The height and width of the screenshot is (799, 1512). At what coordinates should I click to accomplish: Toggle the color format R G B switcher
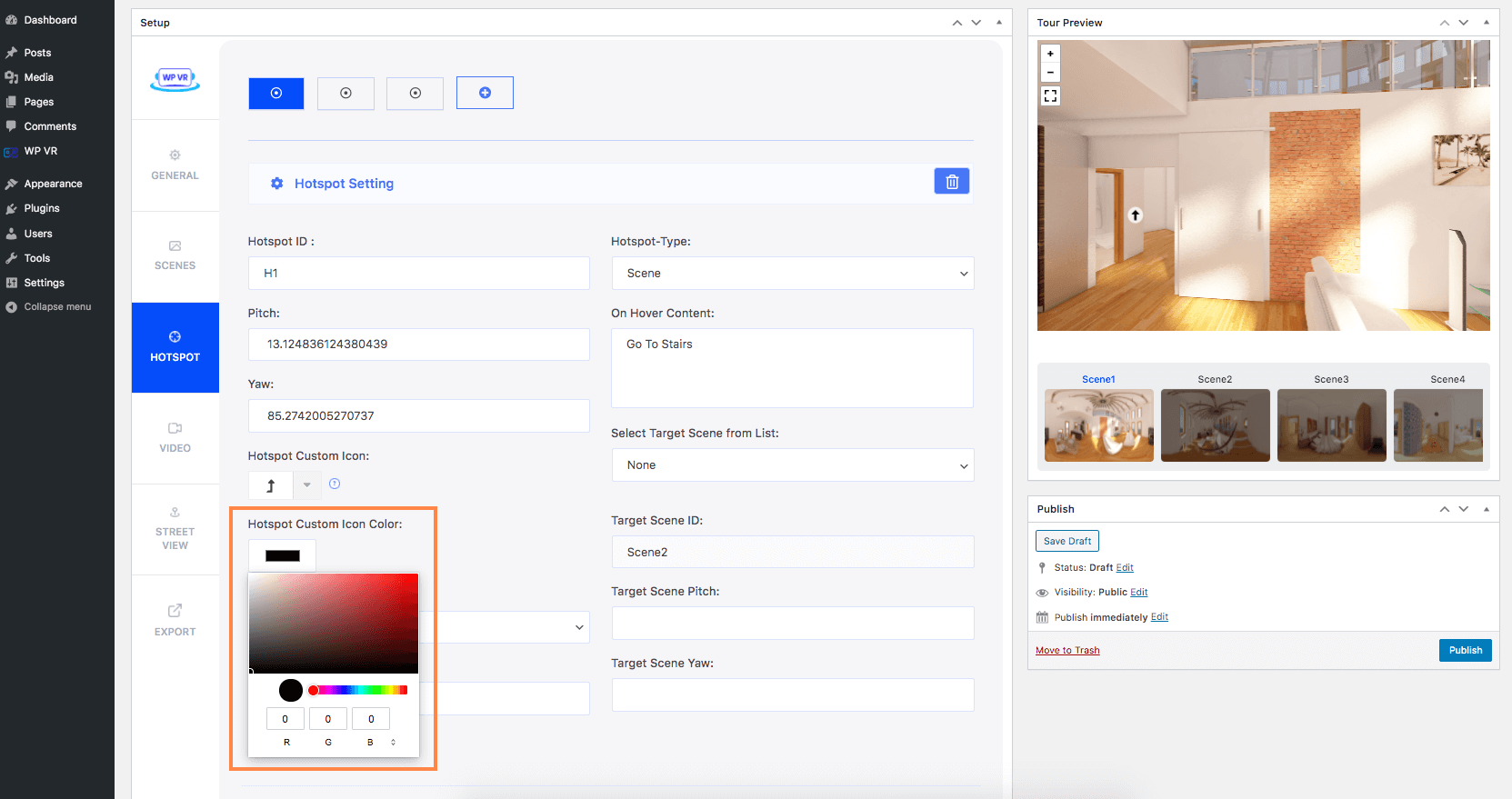(393, 743)
